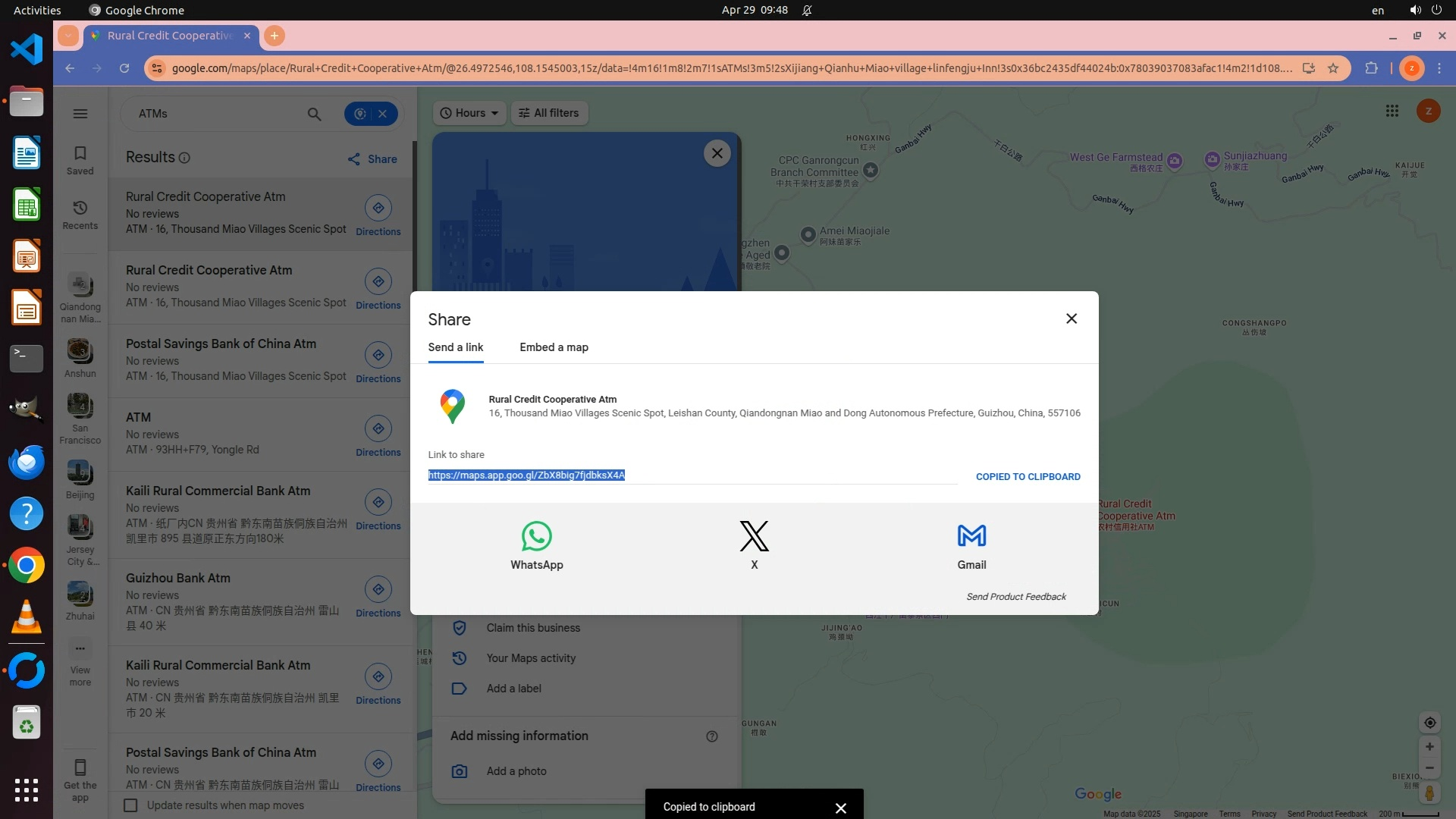The width and height of the screenshot is (1456, 819).
Task: Open Recents in the sidebar
Action: [x=80, y=215]
